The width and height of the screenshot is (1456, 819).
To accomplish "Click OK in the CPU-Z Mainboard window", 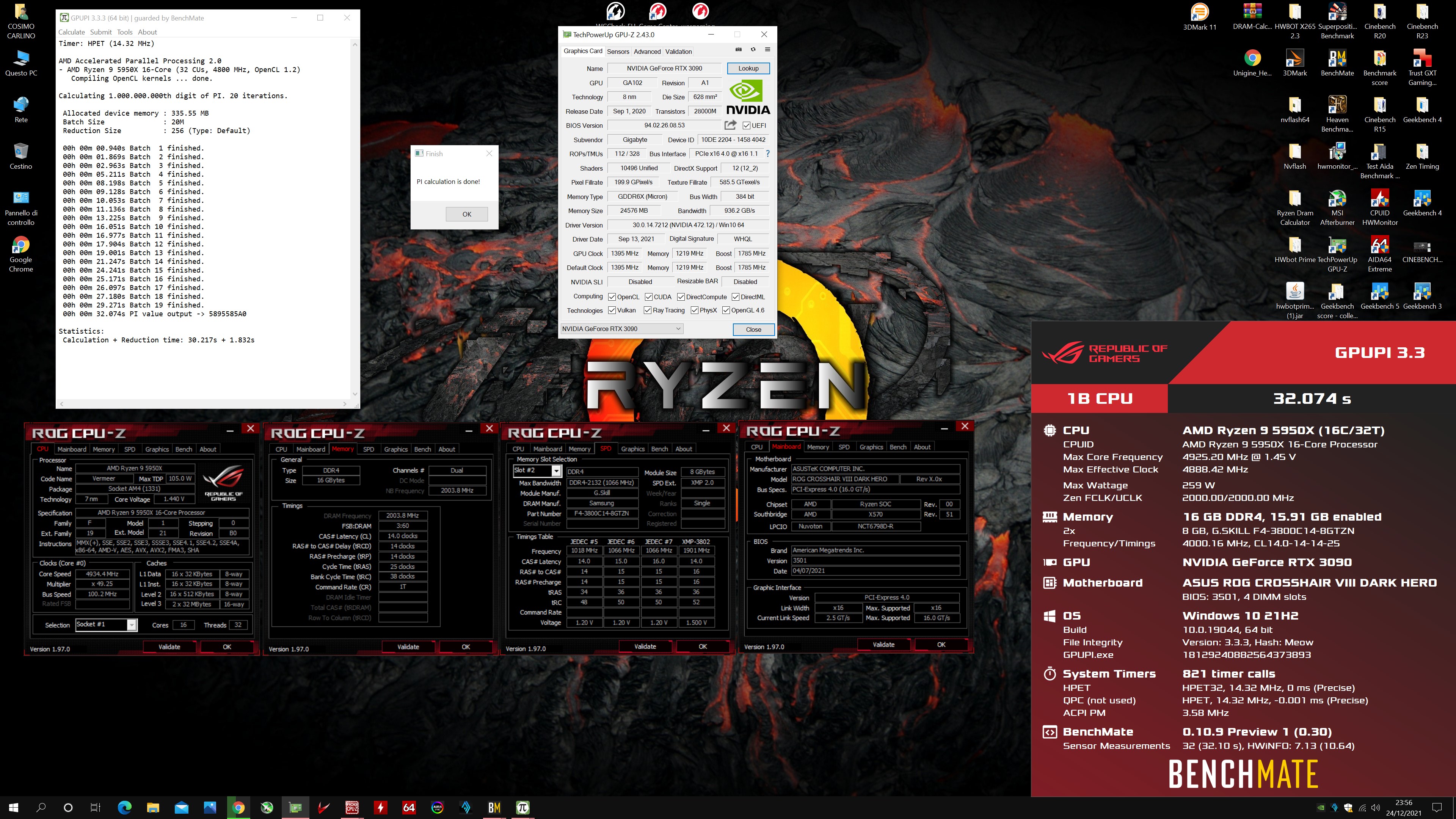I will coord(941,644).
